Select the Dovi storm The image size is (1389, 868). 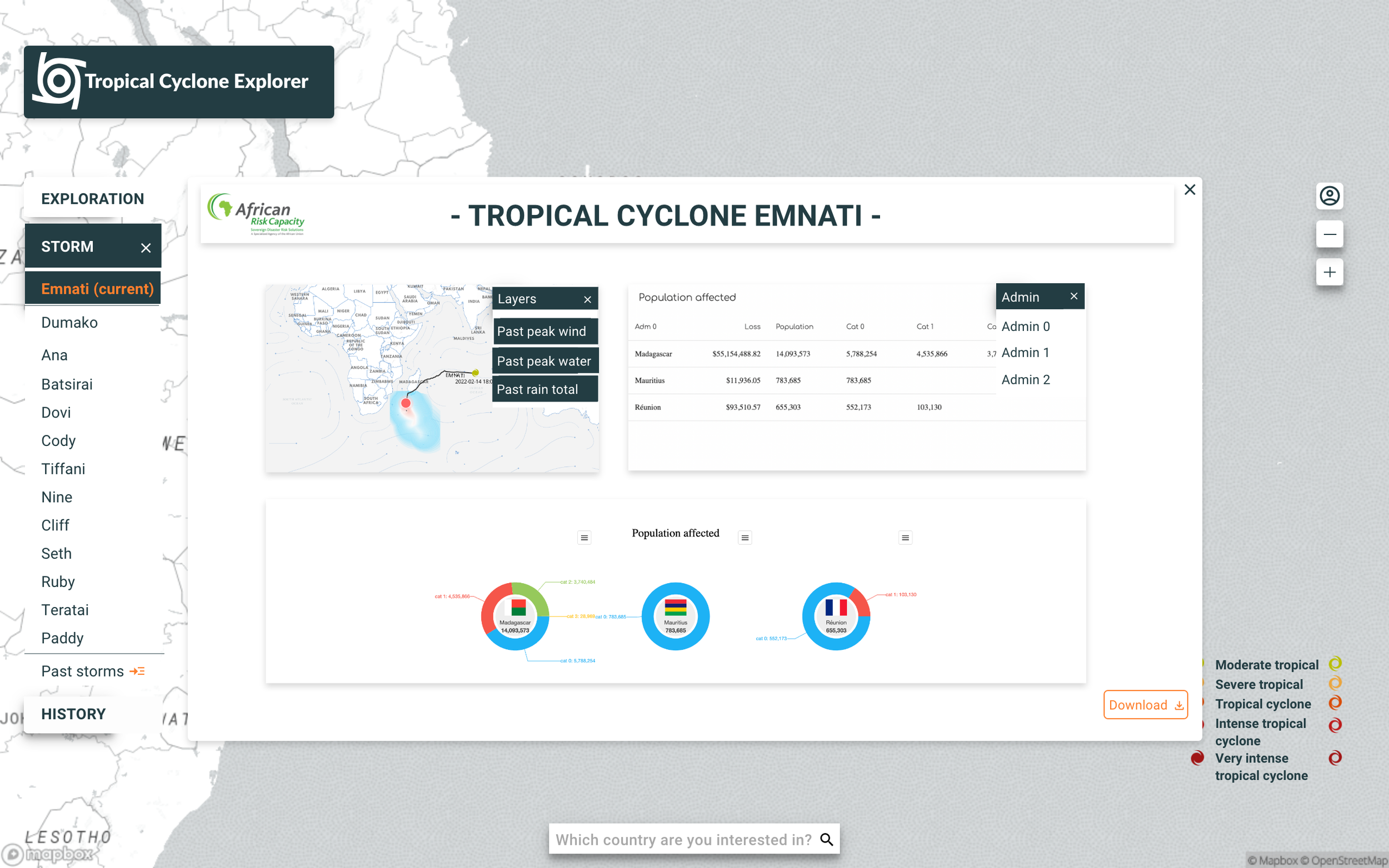(56, 413)
